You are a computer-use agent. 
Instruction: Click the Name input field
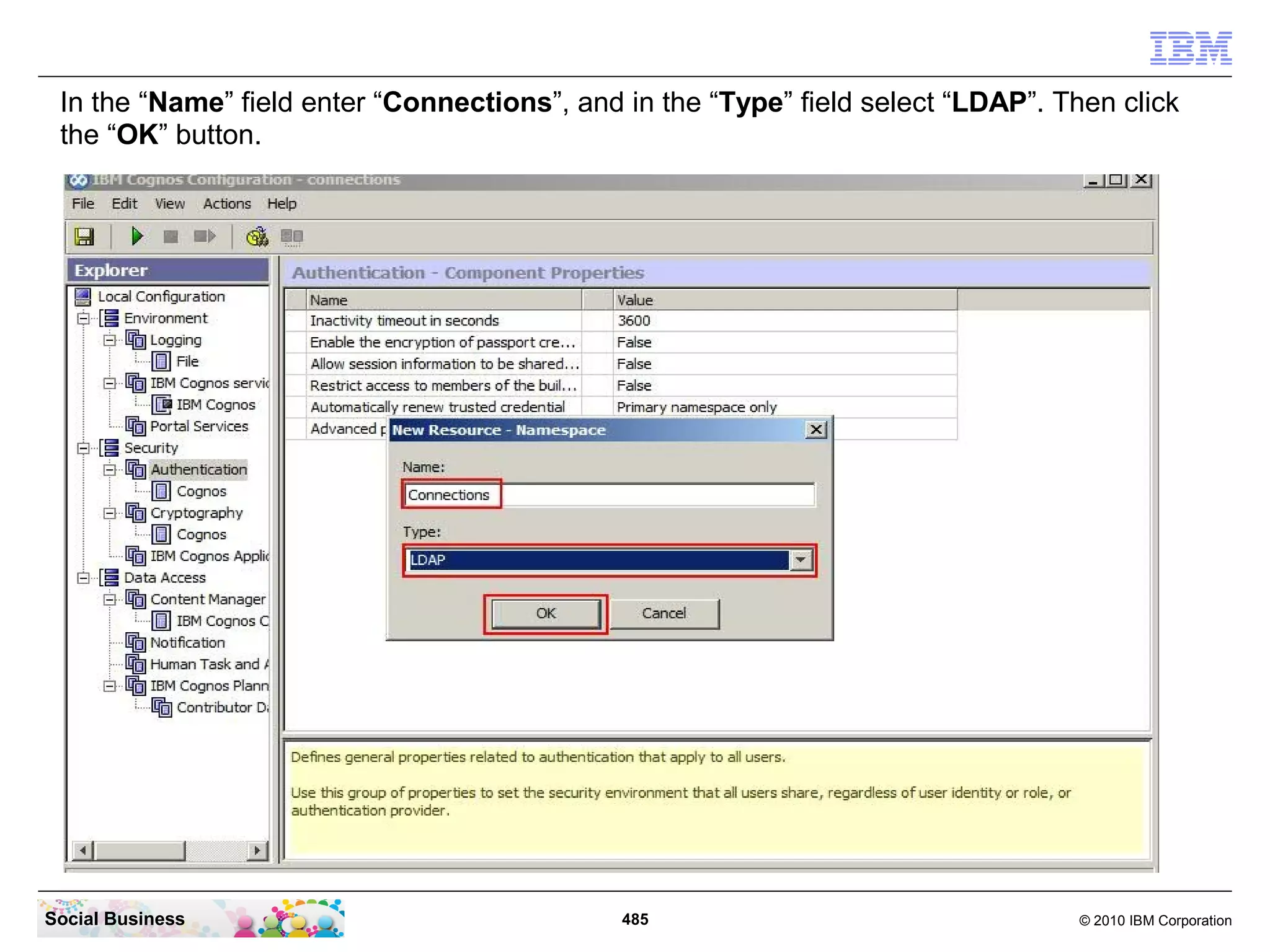pos(609,495)
